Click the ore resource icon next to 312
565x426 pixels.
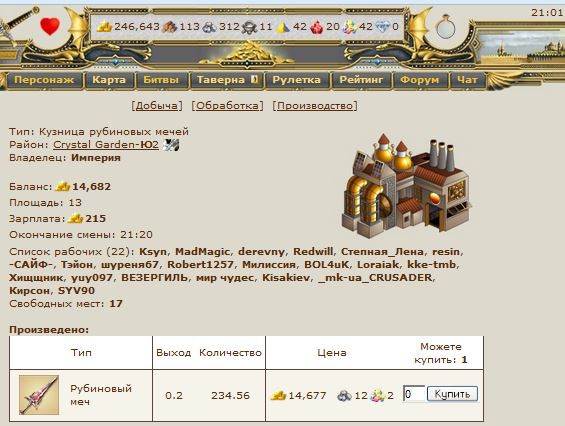click(209, 27)
